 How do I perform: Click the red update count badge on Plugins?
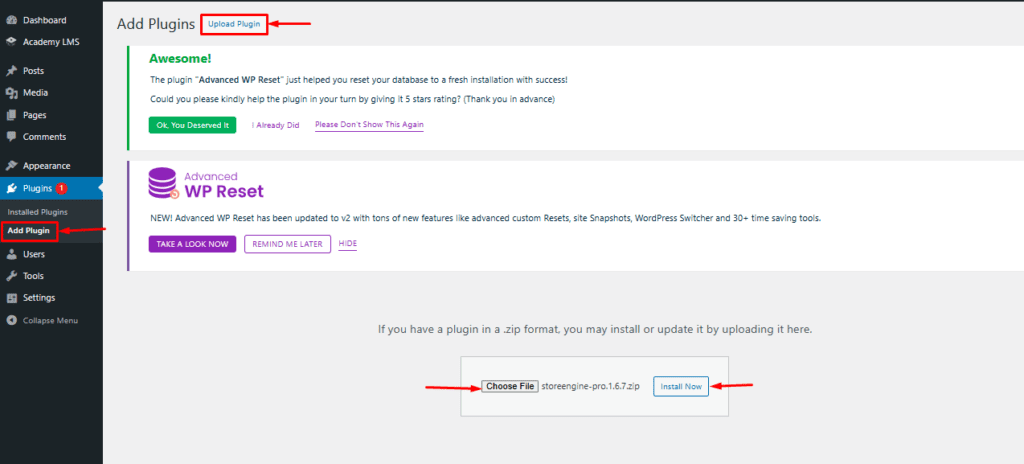point(61,188)
